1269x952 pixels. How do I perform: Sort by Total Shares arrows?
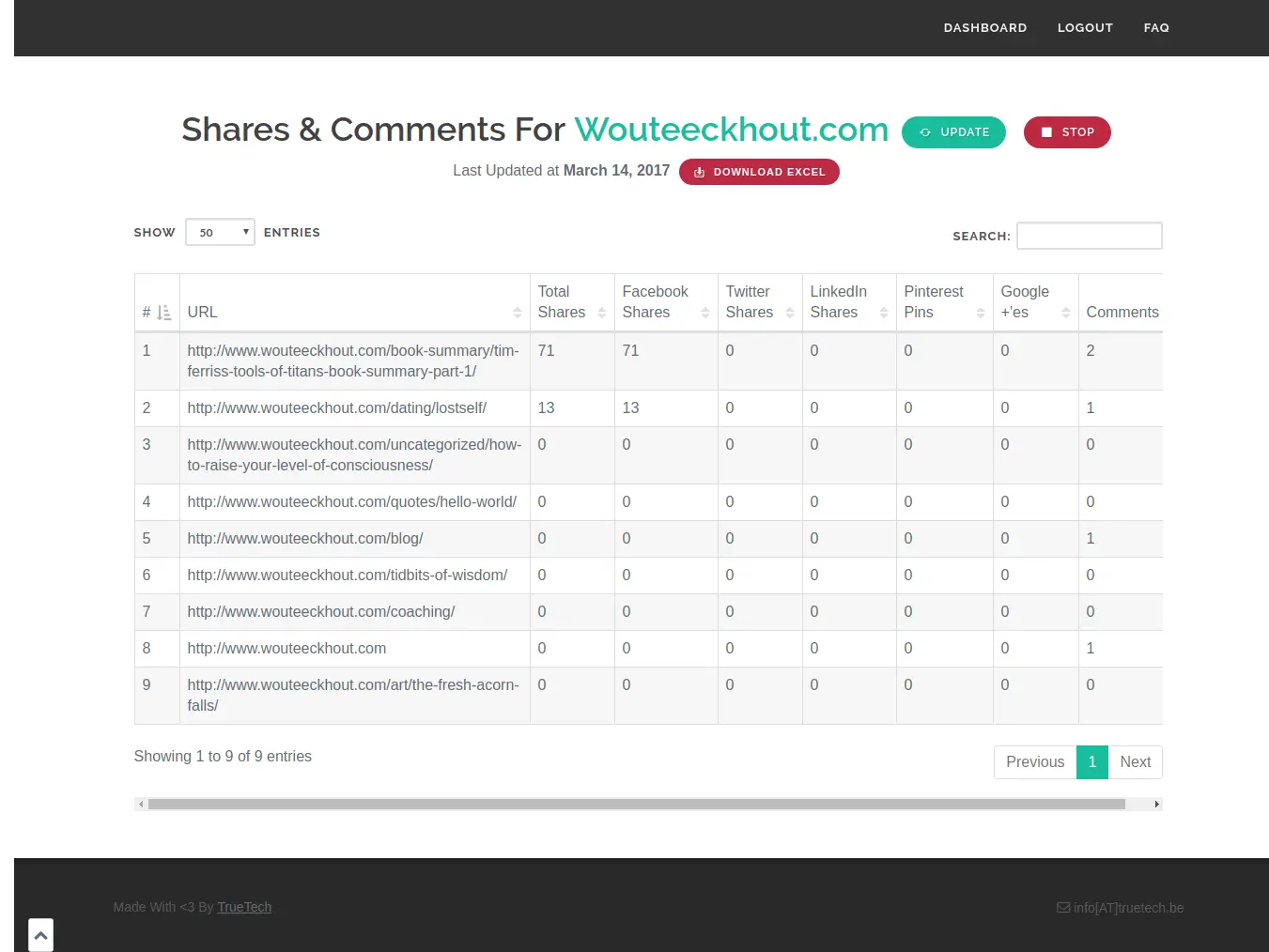(x=602, y=313)
